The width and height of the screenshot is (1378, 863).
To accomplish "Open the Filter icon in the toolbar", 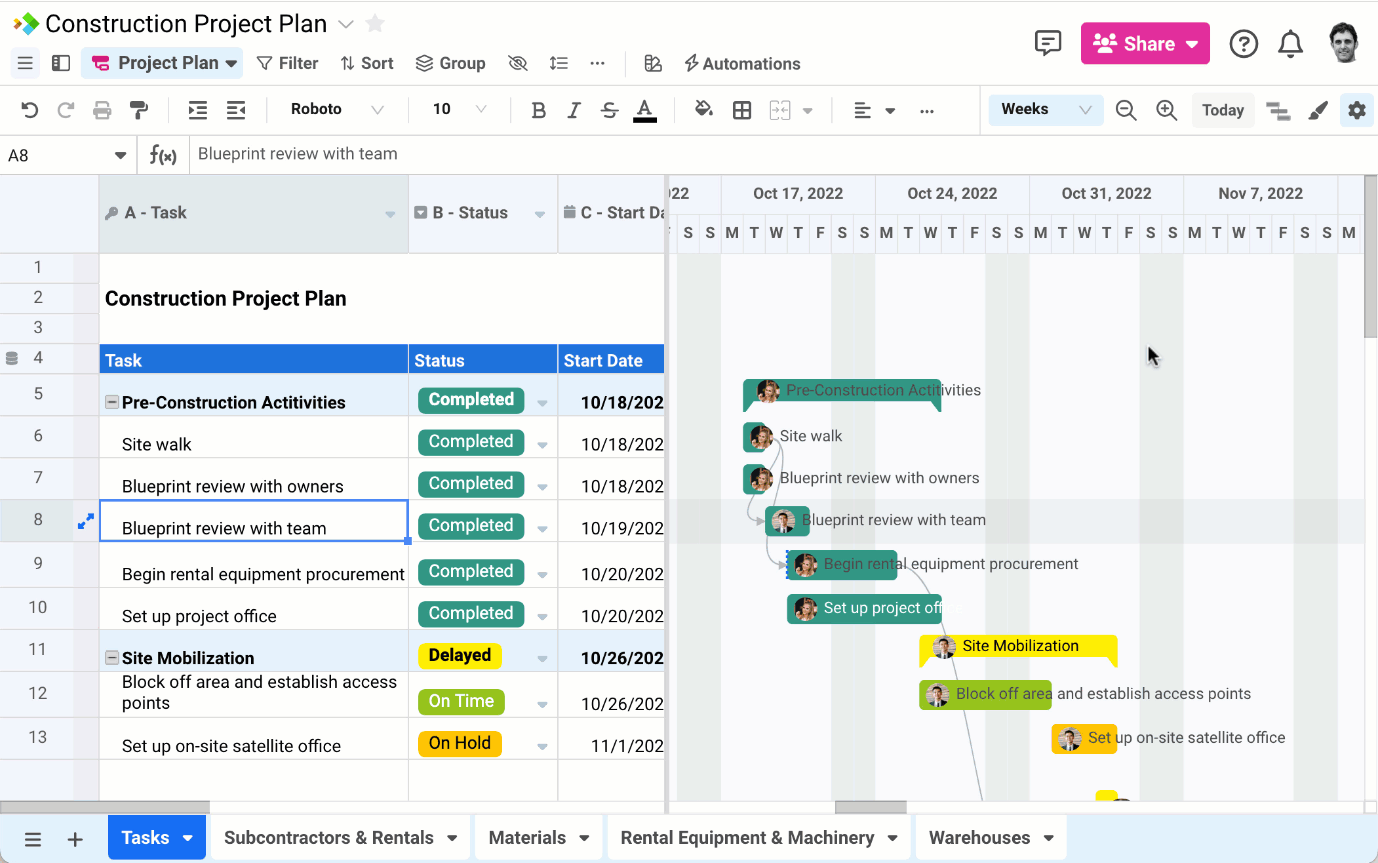I will [287, 63].
